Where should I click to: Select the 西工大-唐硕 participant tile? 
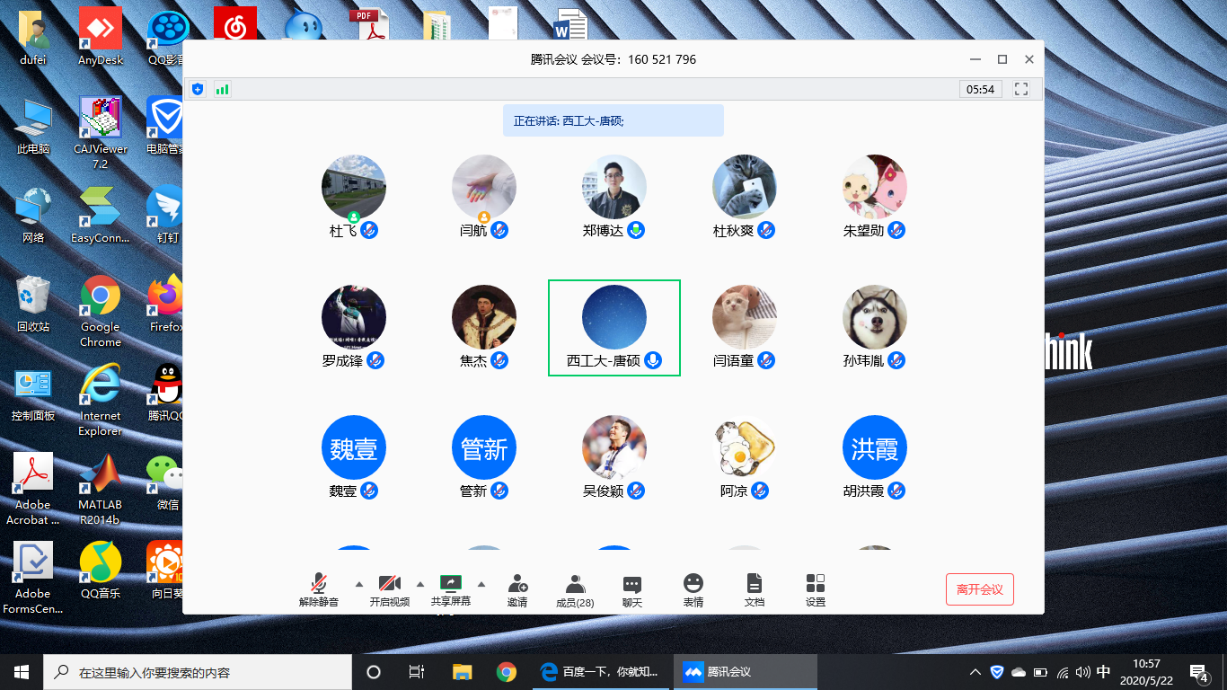click(x=614, y=327)
